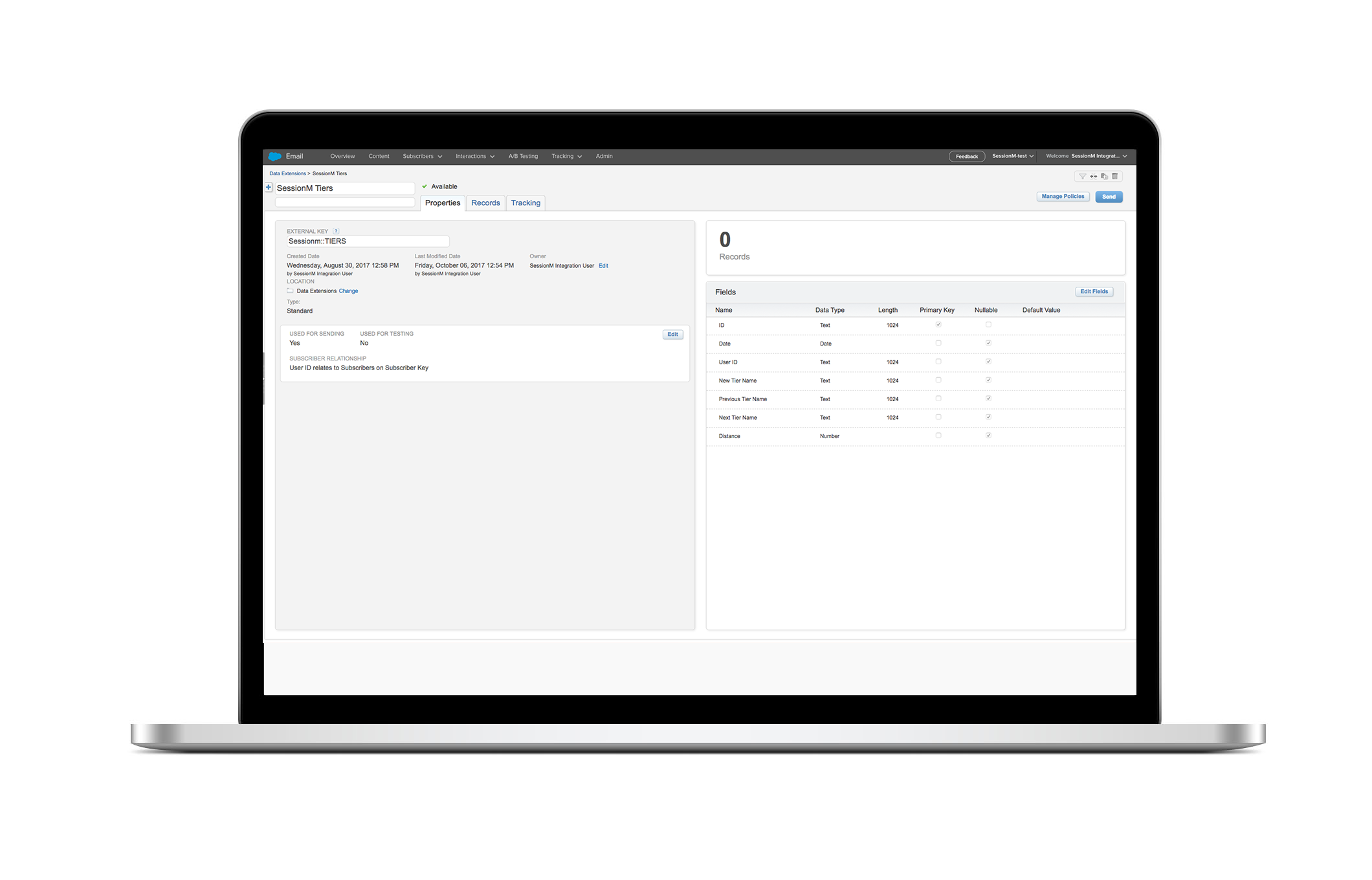This screenshot has height=880, width=1372.
Task: Toggle Nullable checkbox for New Tier Name
Action: [988, 380]
